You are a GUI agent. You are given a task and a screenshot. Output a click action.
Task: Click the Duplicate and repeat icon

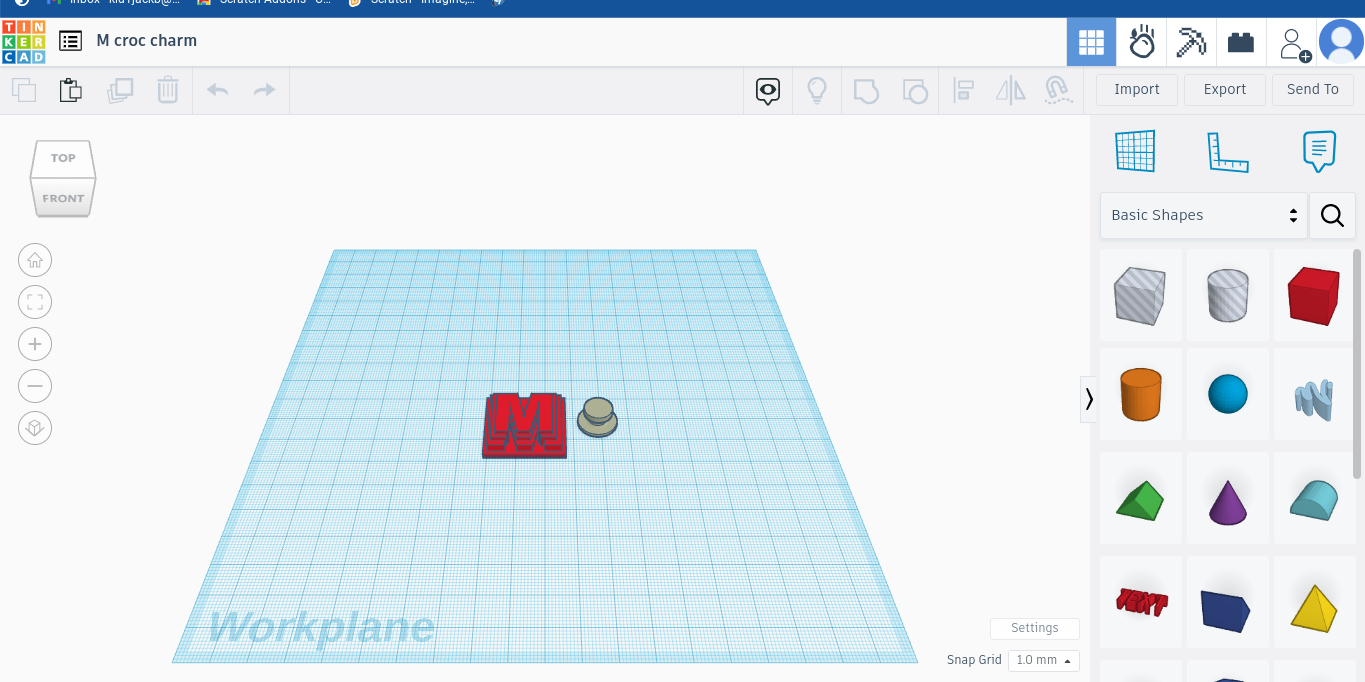coord(120,90)
